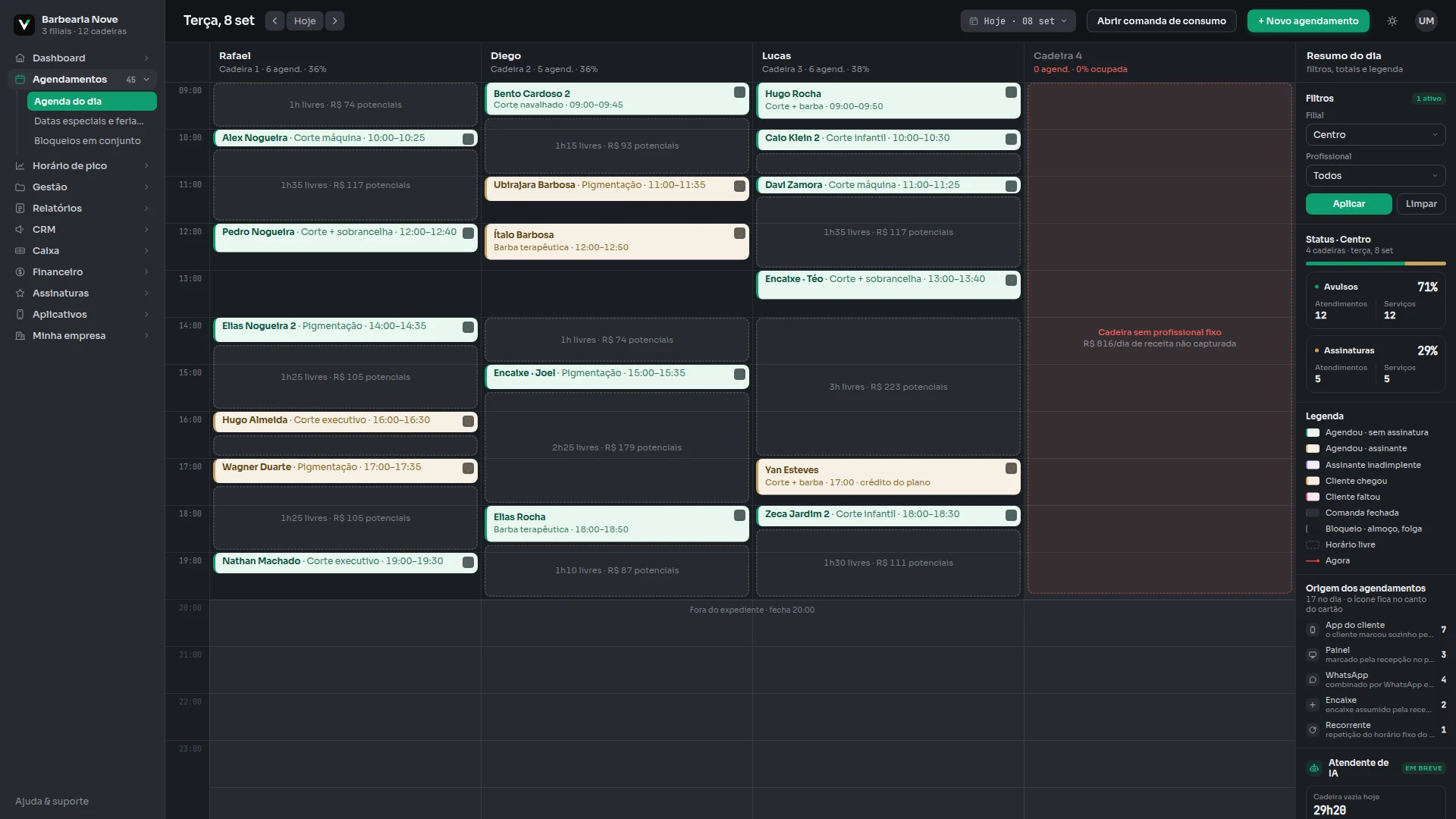Open the Hoje 08 set date picker

1018,21
